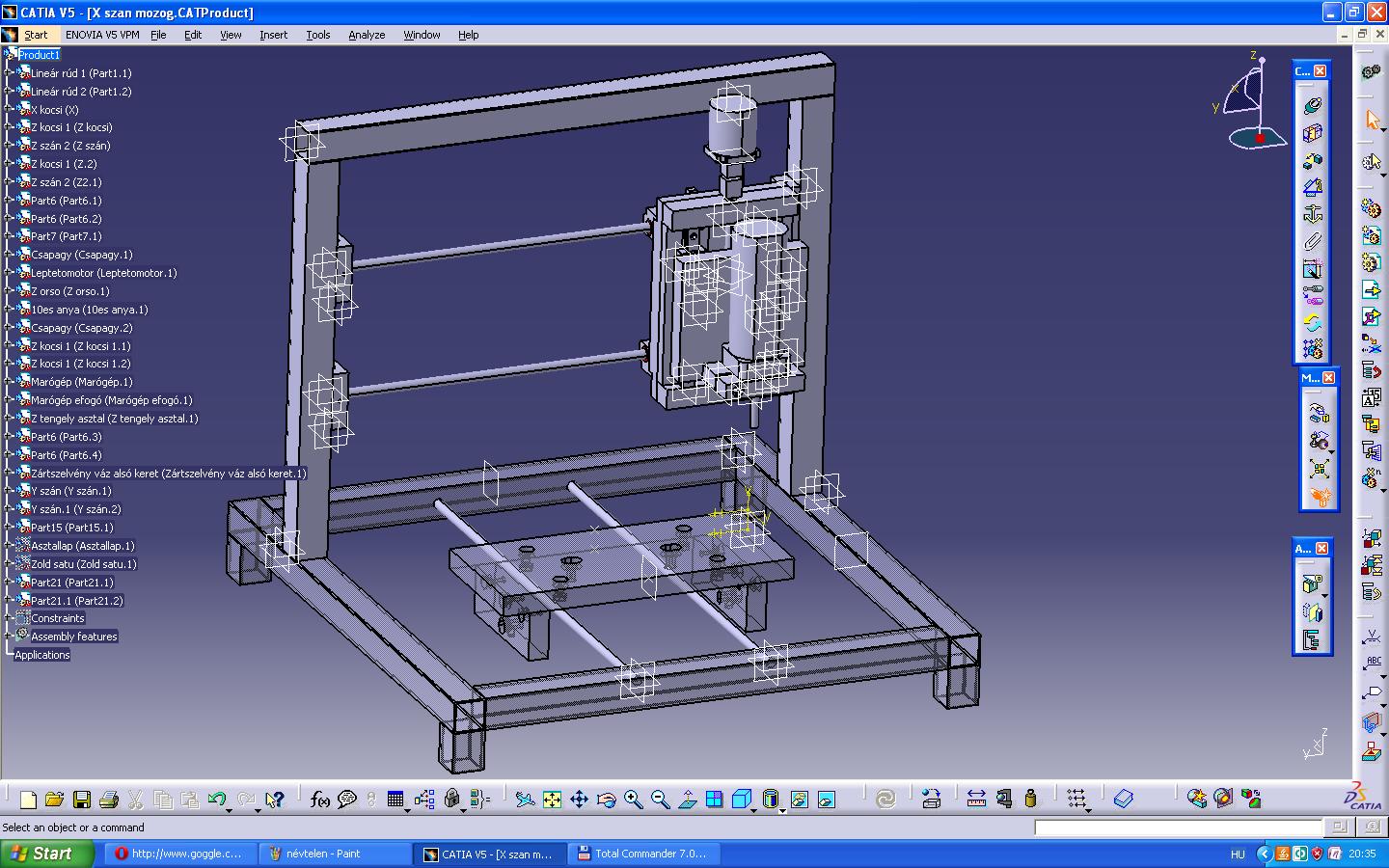Click the Fit All In view icon
The image size is (1389, 868).
click(x=552, y=799)
